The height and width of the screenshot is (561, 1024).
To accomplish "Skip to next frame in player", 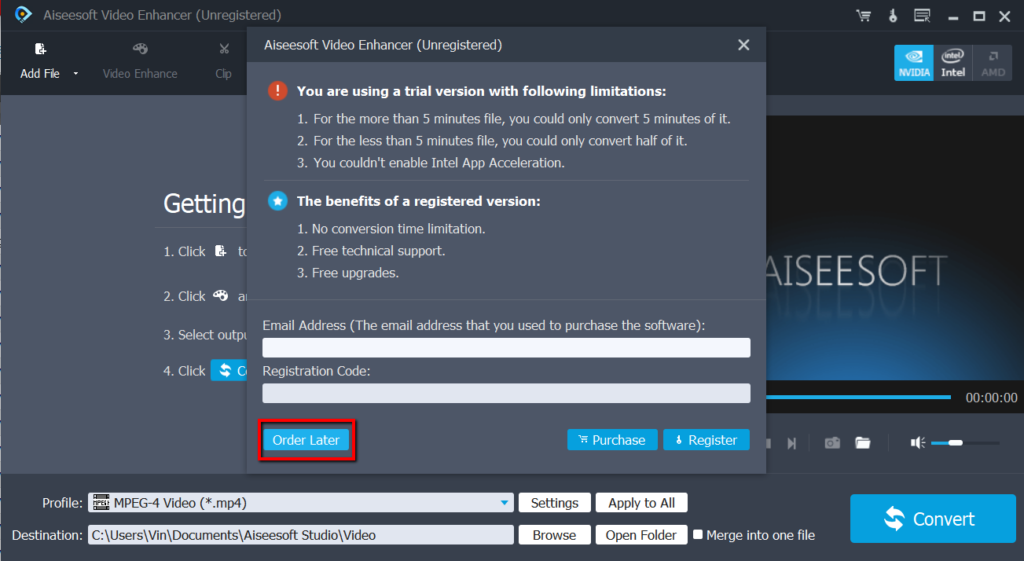I will (x=792, y=443).
